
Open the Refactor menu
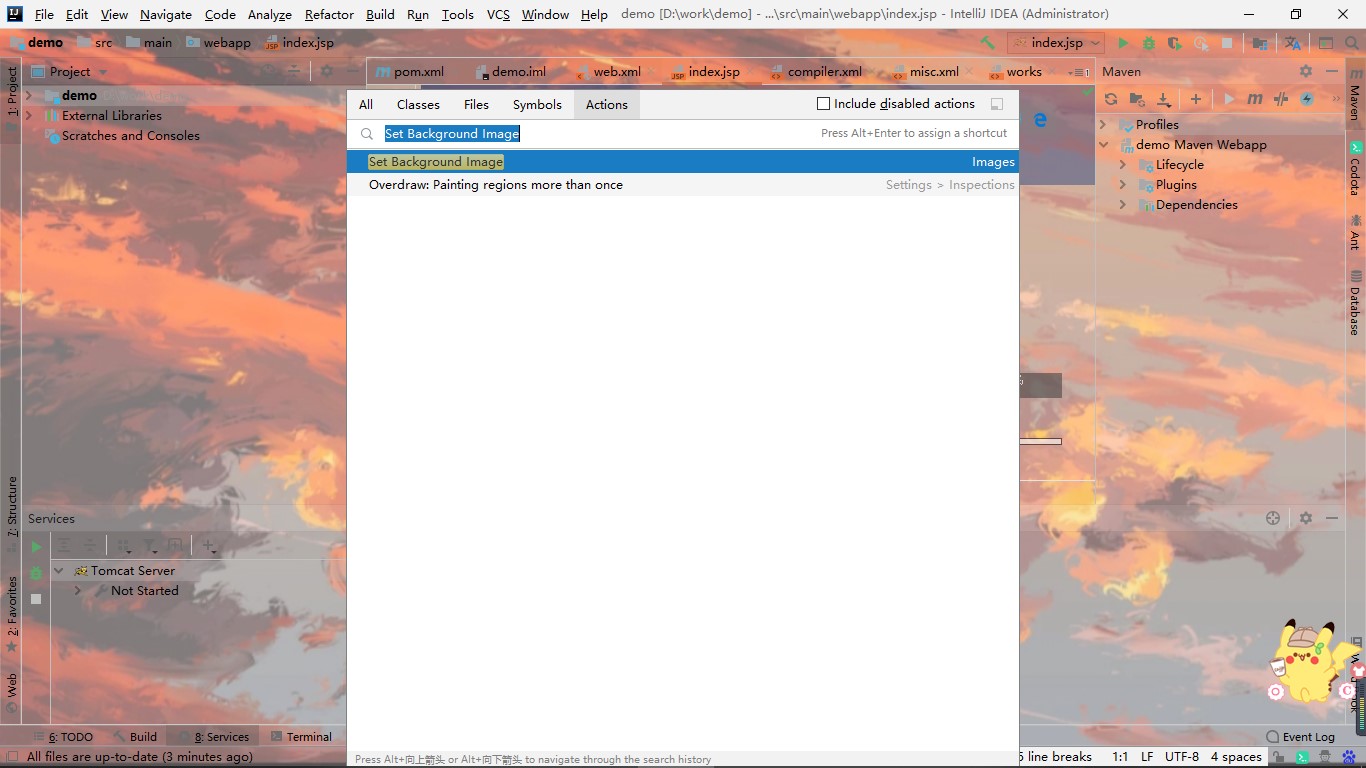pos(329,14)
